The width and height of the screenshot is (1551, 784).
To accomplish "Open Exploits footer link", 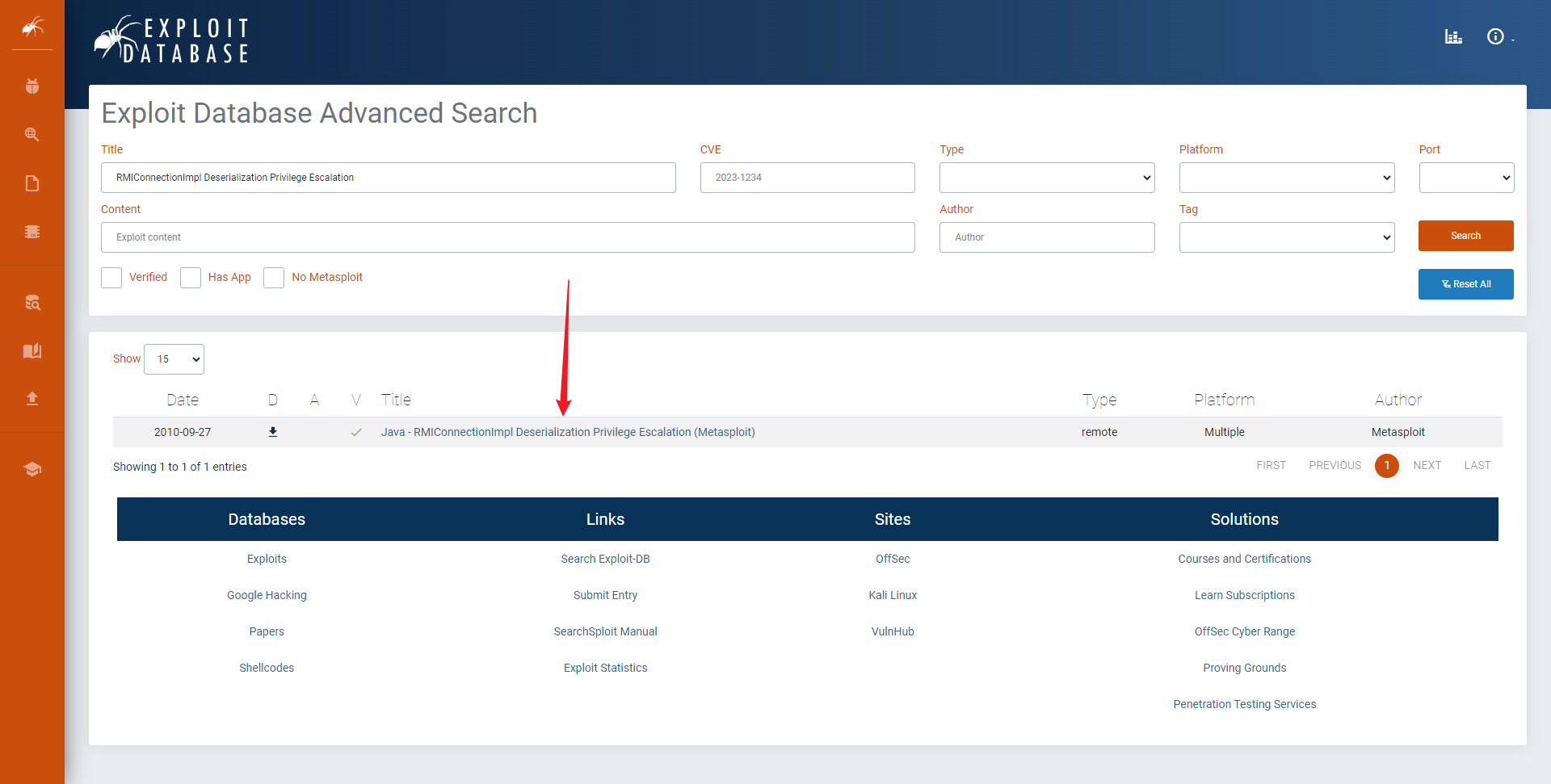I will click(x=267, y=559).
